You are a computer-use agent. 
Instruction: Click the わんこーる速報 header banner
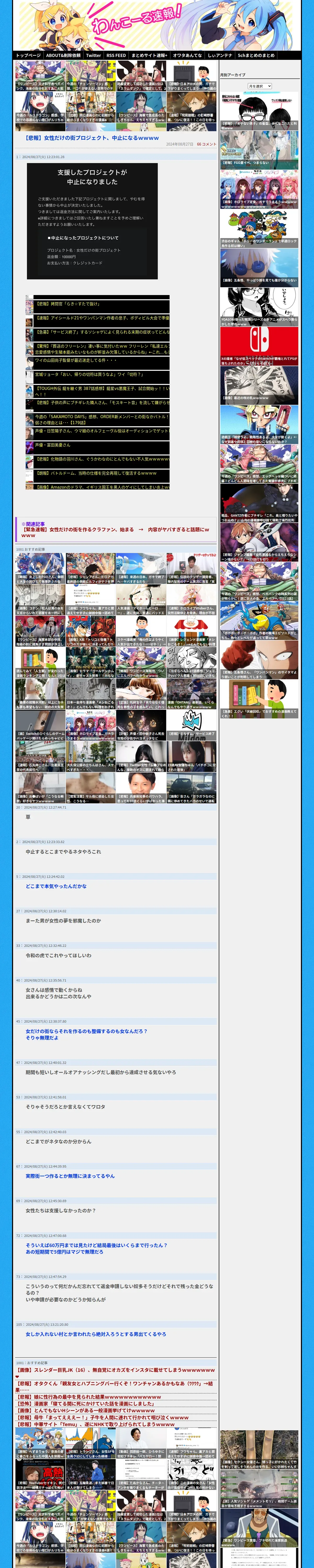(157, 25)
